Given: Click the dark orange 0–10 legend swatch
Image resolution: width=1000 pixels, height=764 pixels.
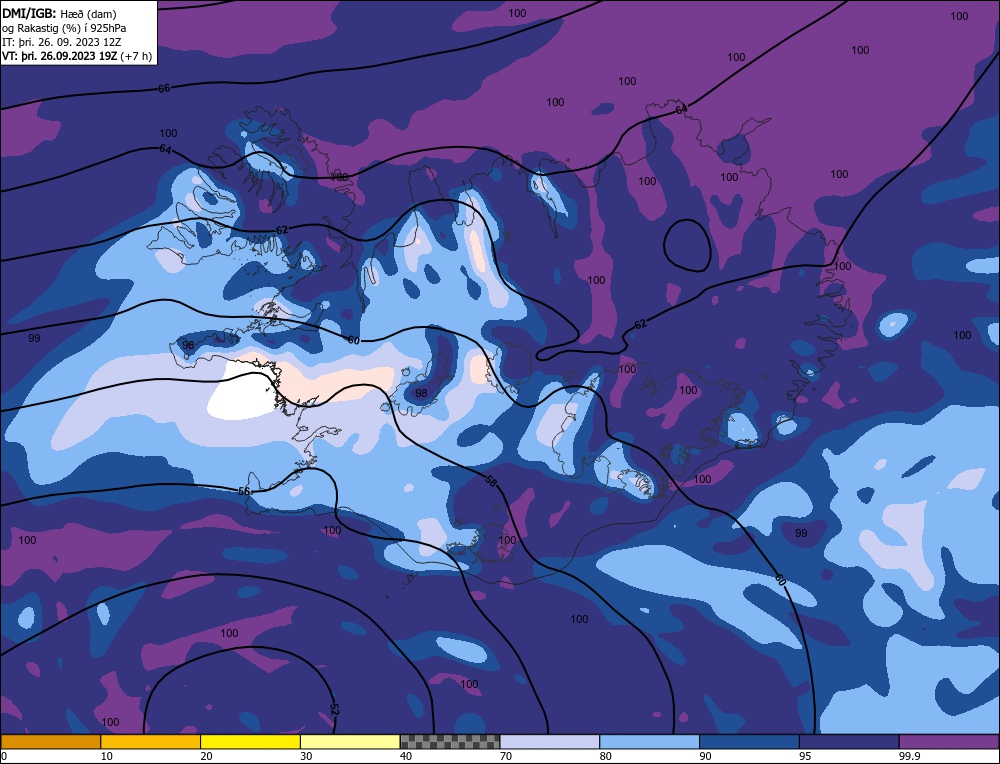Looking at the screenshot, I should pyautogui.click(x=50, y=742).
